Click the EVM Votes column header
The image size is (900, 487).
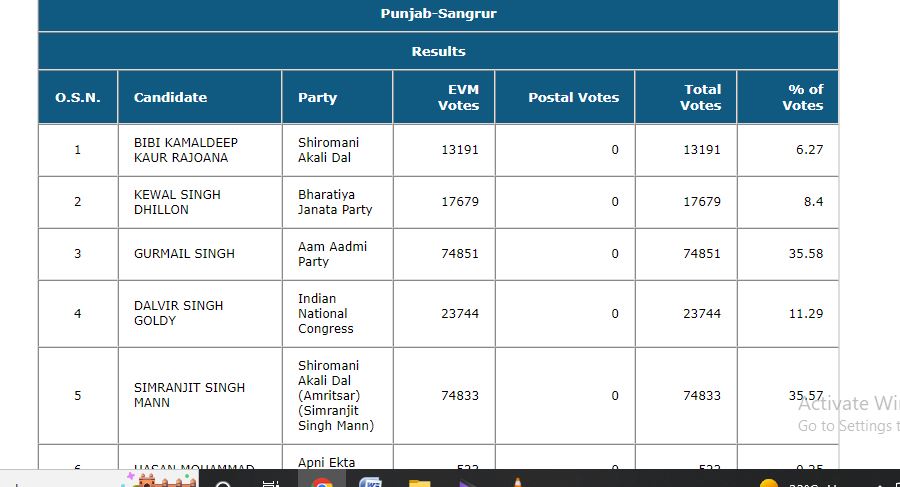tap(458, 97)
